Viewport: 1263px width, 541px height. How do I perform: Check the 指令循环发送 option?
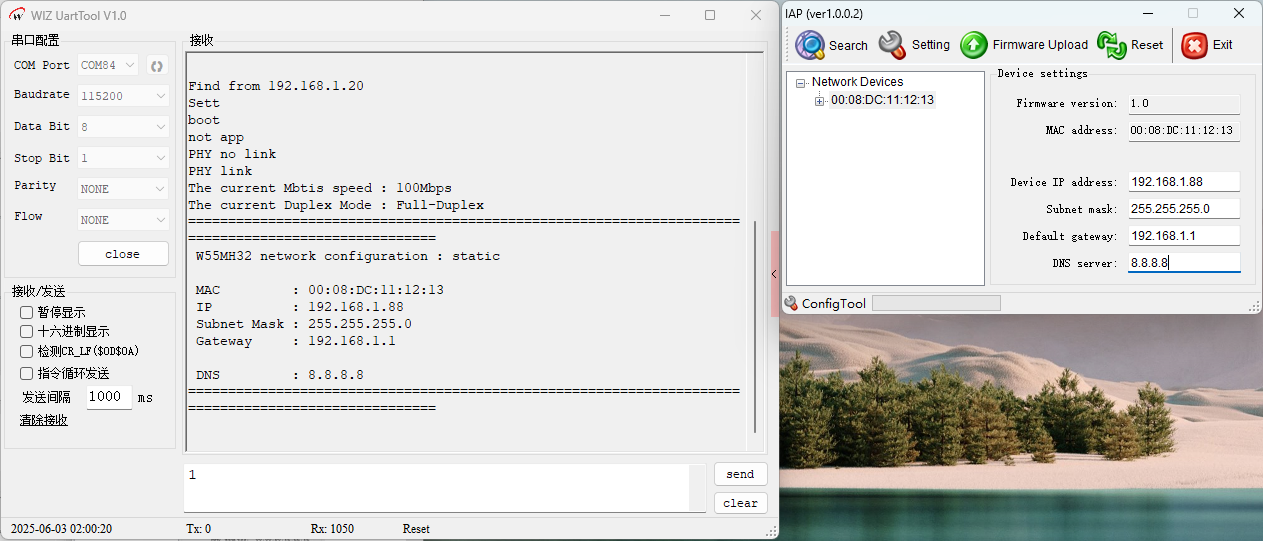coord(27,373)
